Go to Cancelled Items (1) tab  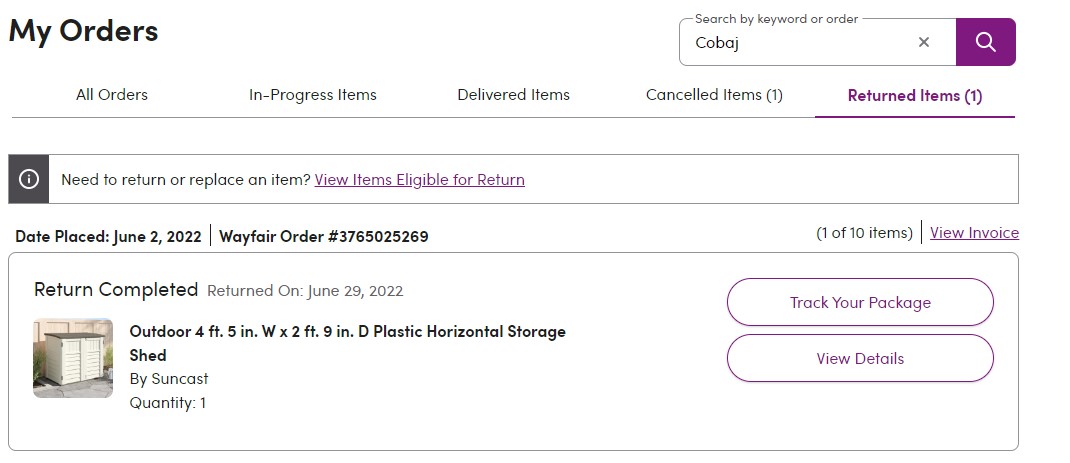(x=714, y=95)
